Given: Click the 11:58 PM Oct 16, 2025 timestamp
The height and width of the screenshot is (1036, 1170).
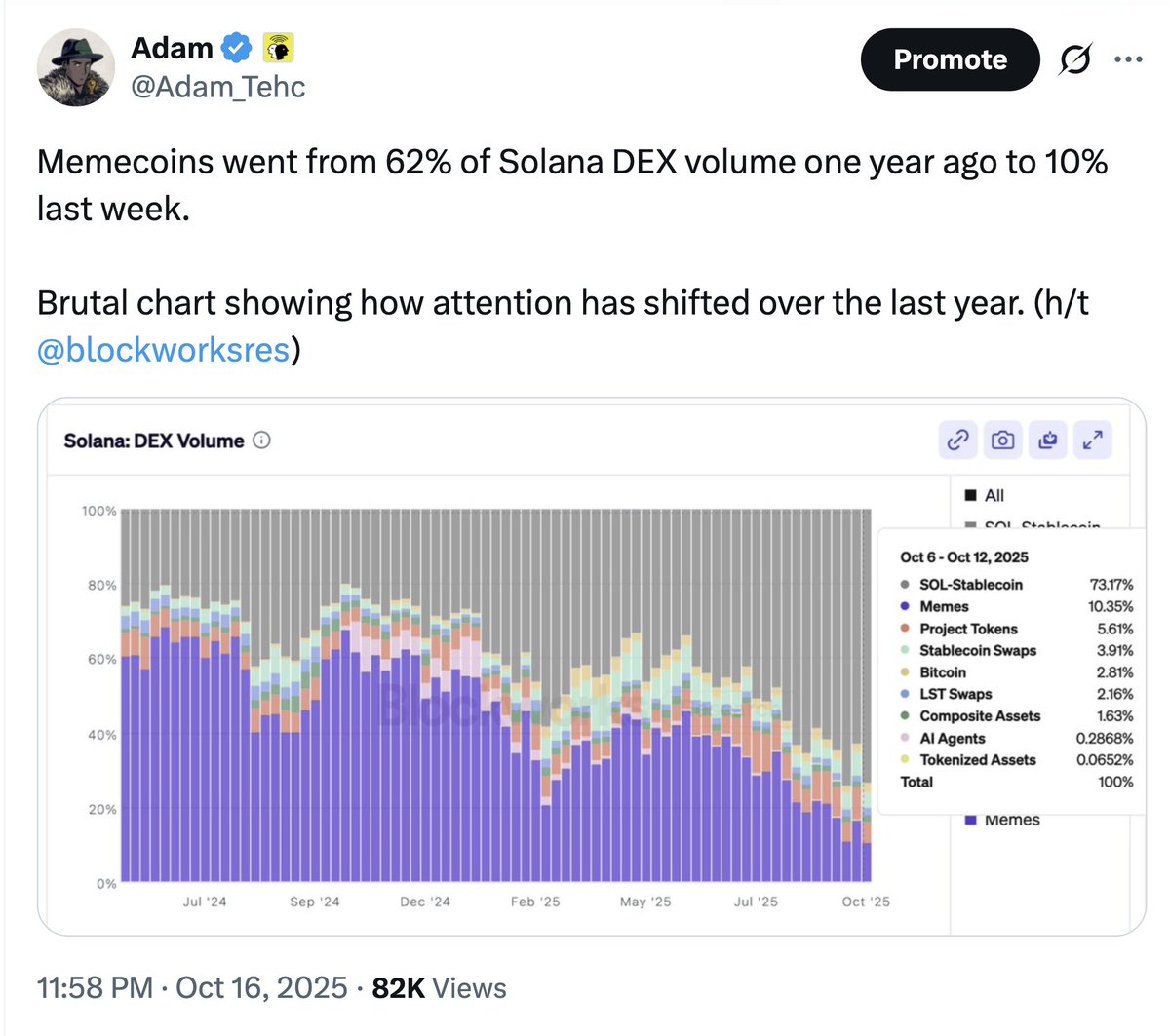Looking at the screenshot, I should (192, 988).
